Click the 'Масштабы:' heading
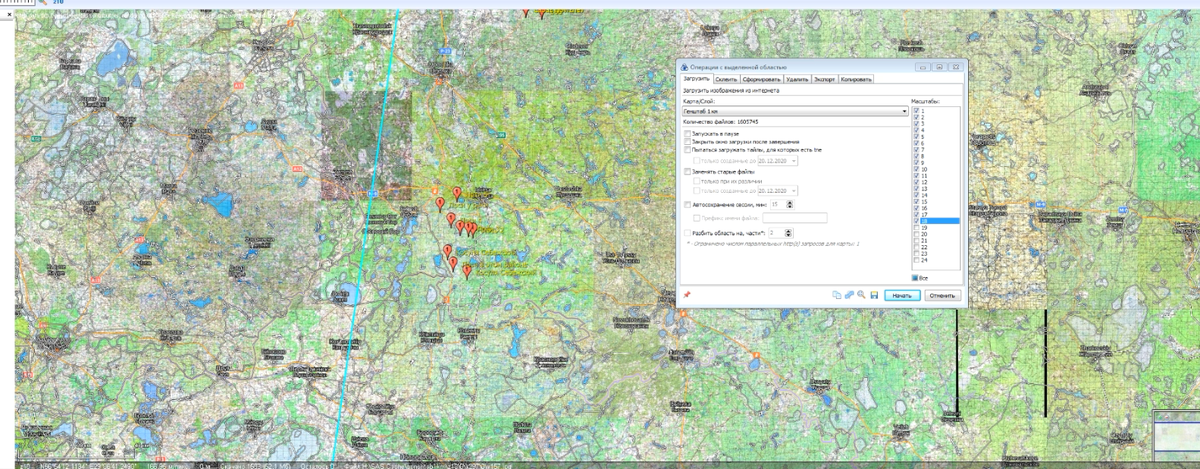The height and width of the screenshot is (469, 1200). click(x=925, y=101)
